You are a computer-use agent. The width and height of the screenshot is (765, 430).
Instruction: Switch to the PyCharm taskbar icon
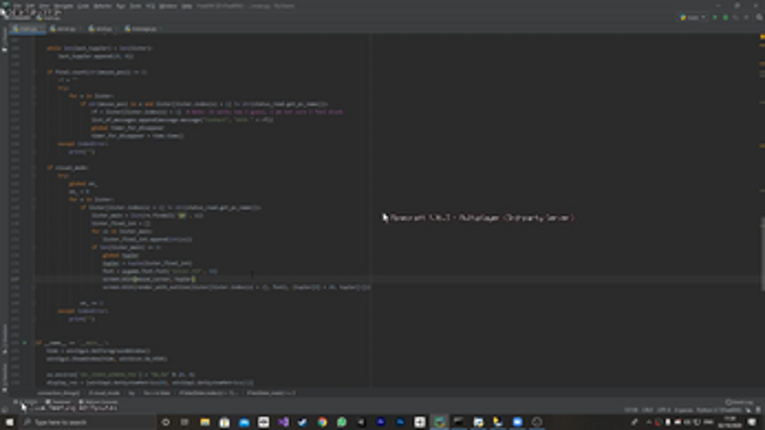coord(439,422)
